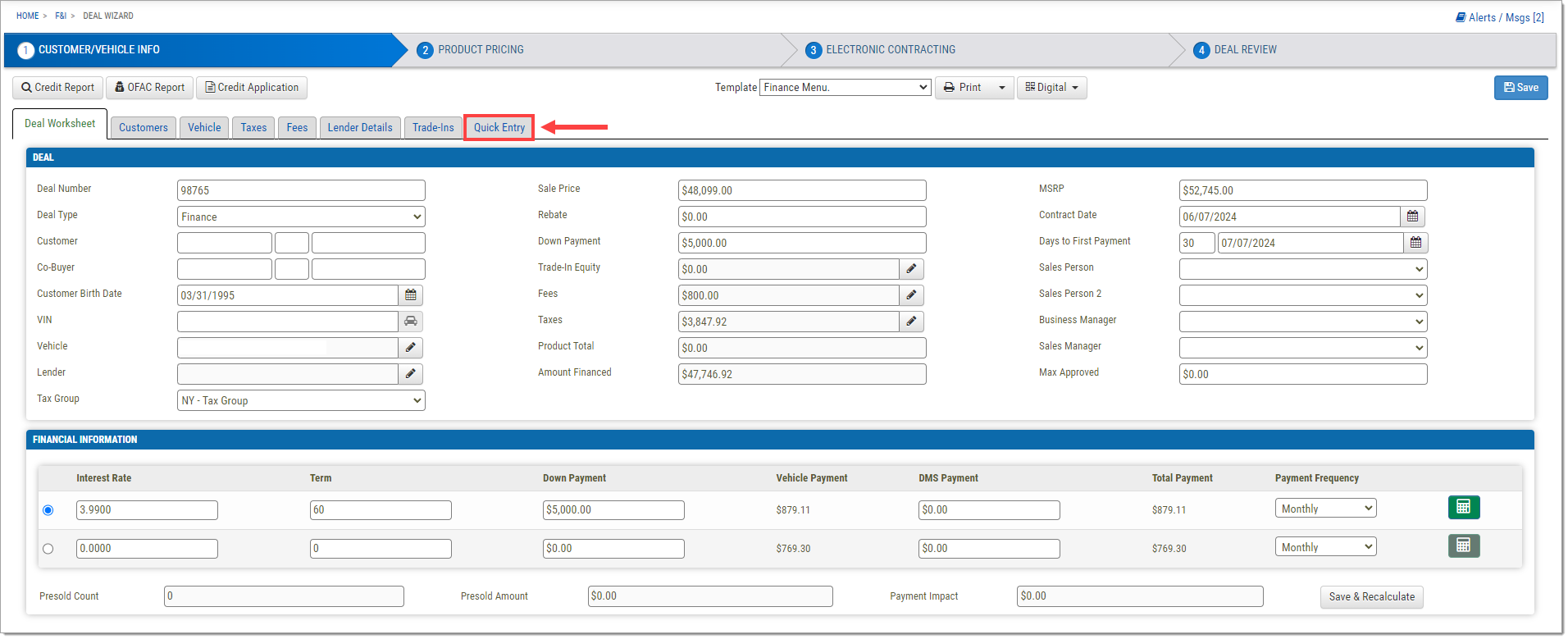1568x639 pixels.
Task: Edit Vehicle using its pencil icon
Action: point(411,348)
